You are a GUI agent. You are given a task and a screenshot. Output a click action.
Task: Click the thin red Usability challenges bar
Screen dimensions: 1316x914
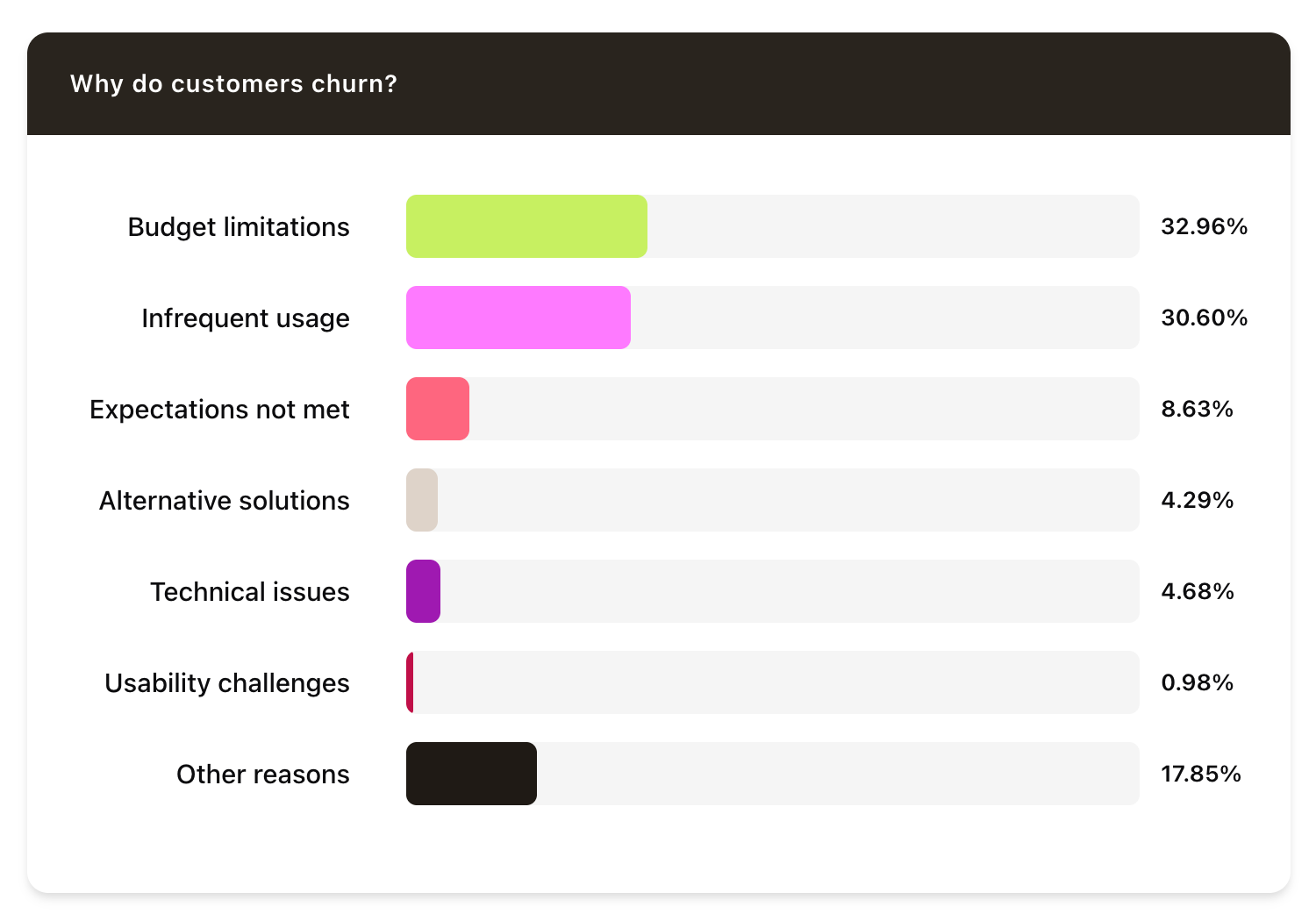[x=410, y=682]
